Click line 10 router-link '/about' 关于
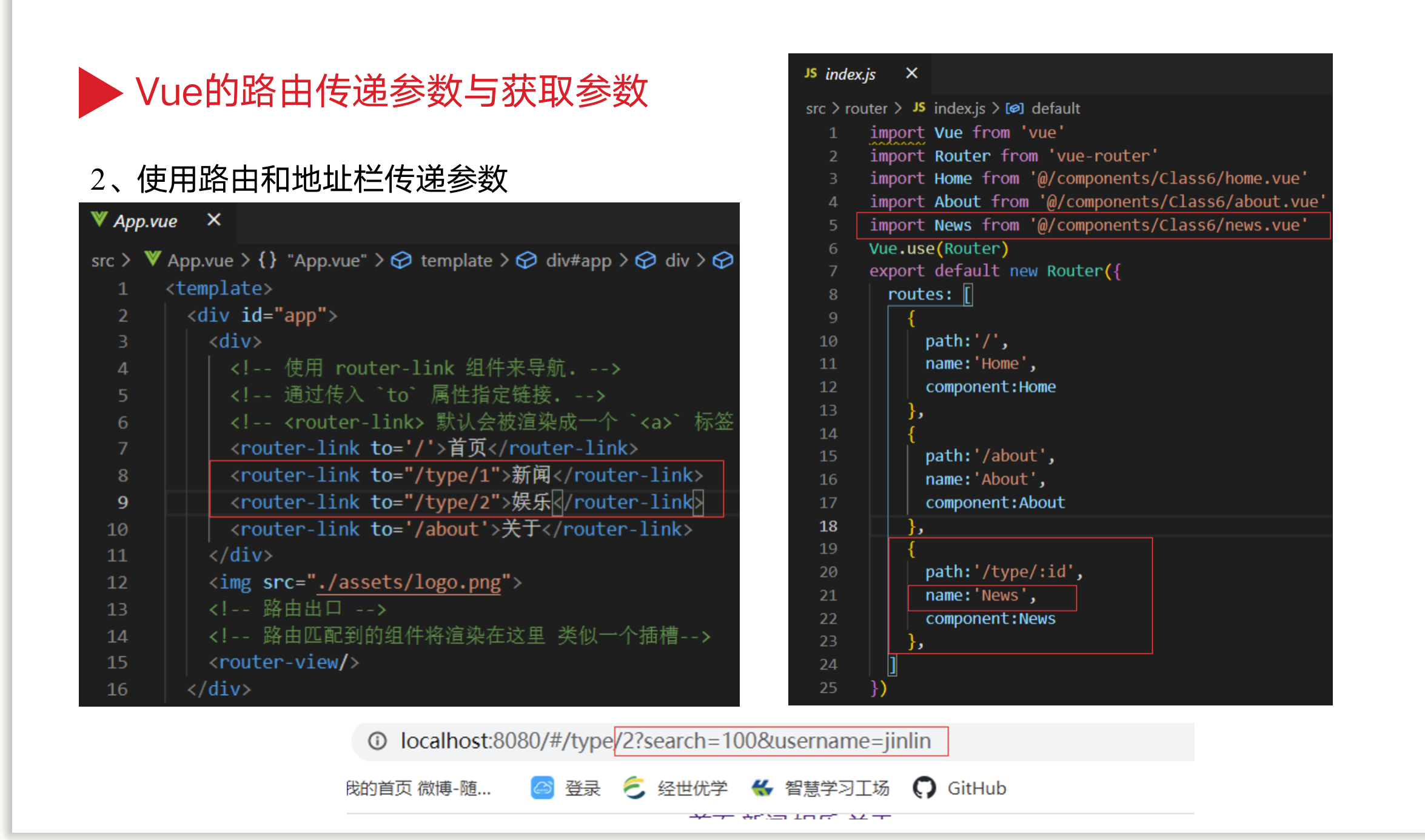Image resolution: width=1425 pixels, height=840 pixels. coord(461,529)
